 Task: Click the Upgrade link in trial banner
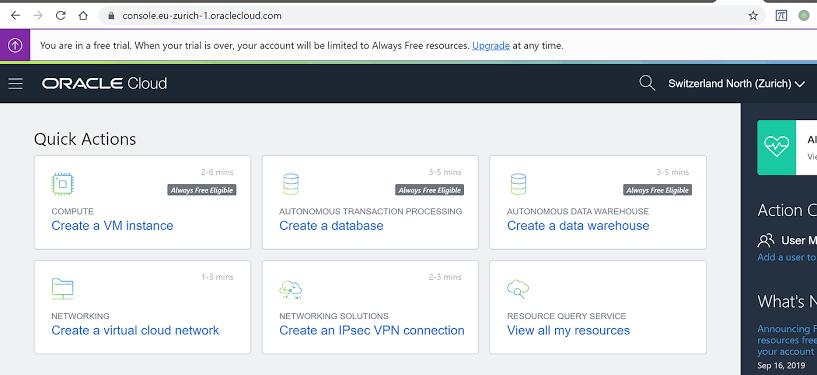click(x=491, y=45)
